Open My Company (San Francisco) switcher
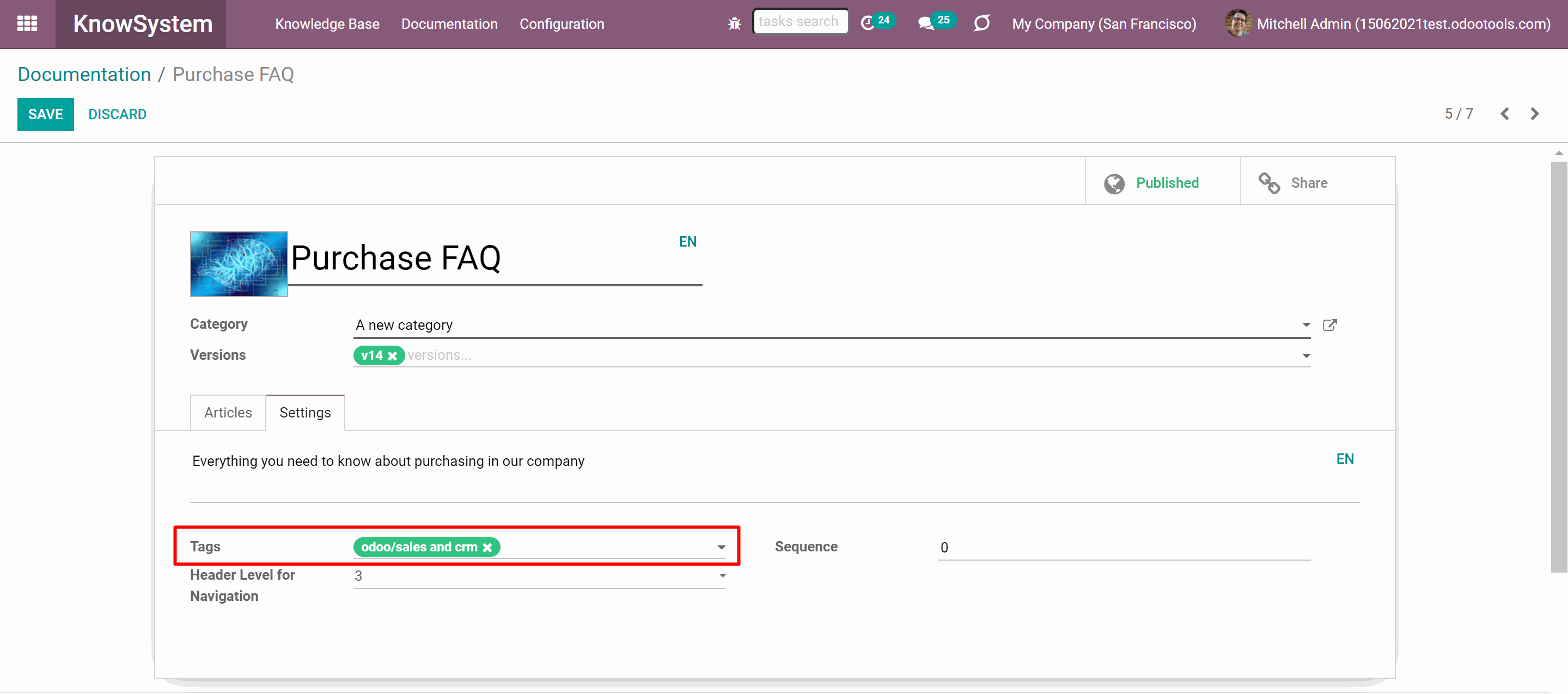Screen dimensions: 1568x694 click(1103, 24)
